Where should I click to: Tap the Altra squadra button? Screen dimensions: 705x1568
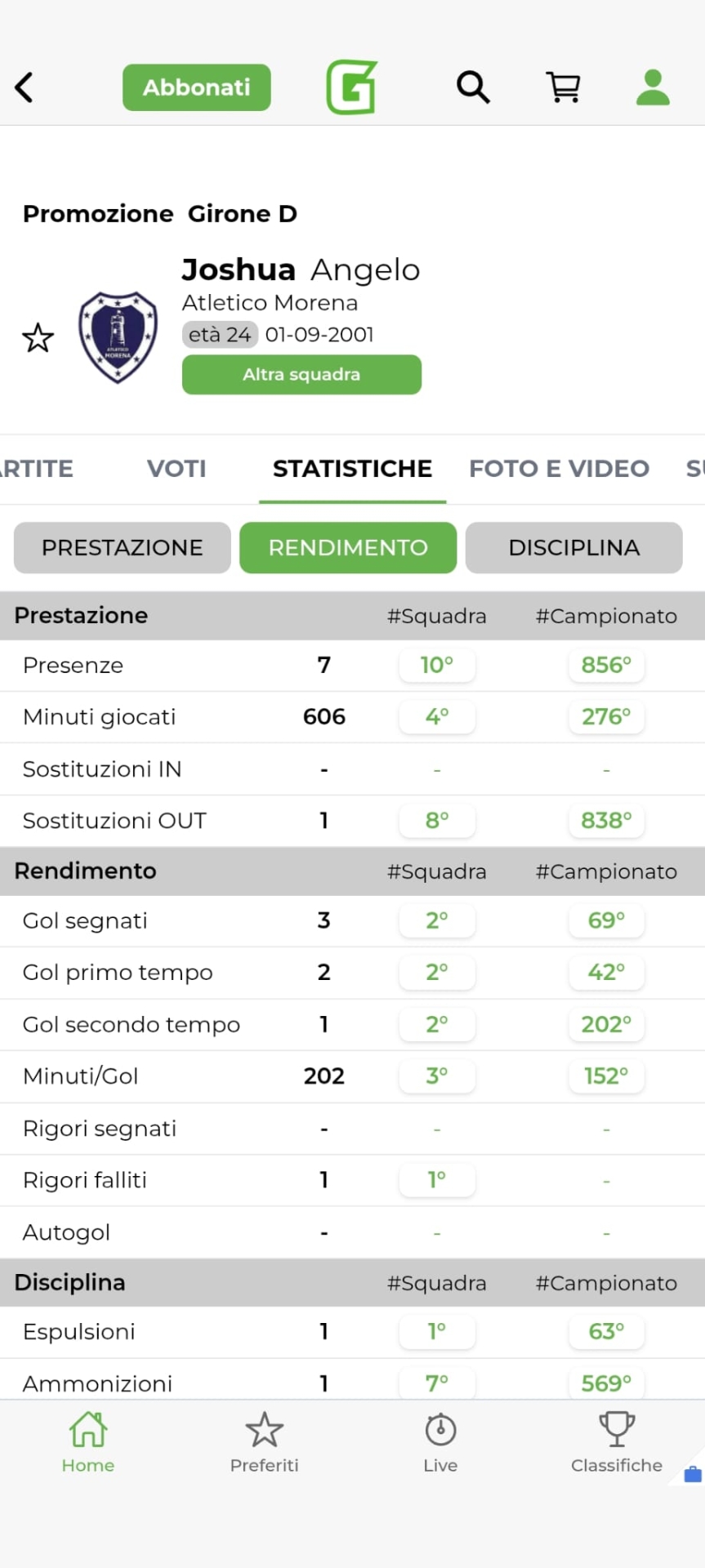(301, 375)
